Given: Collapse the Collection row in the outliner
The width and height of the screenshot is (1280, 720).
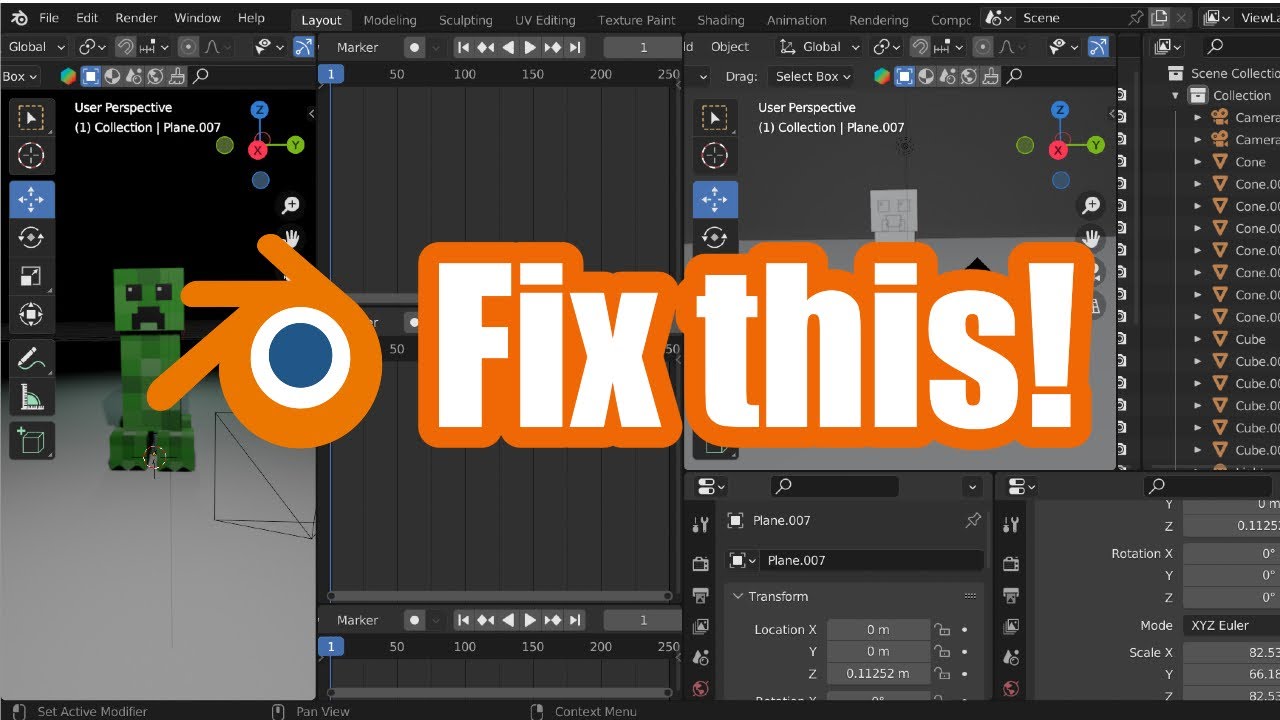Looking at the screenshot, I should pos(1176,95).
